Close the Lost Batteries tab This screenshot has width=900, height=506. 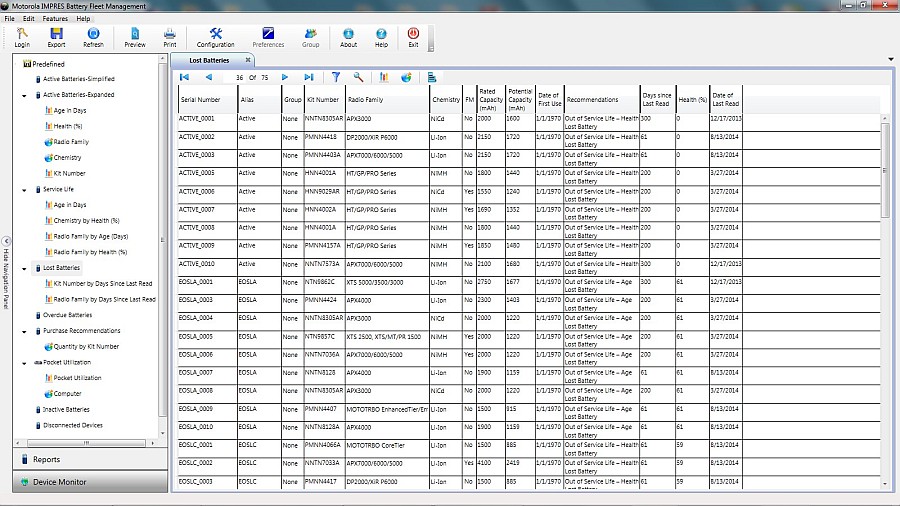248,60
